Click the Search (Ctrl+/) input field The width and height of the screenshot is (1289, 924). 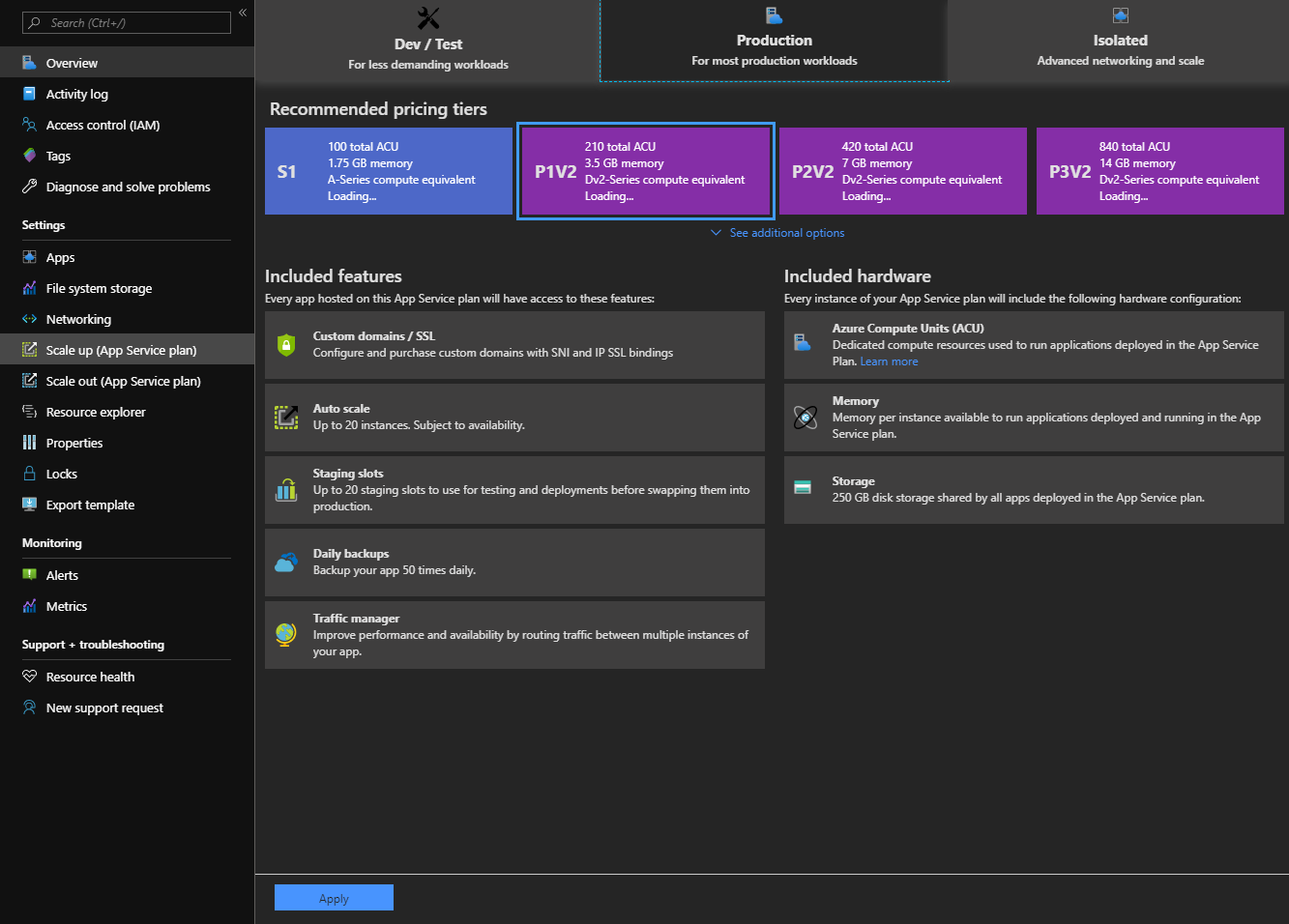click(127, 22)
